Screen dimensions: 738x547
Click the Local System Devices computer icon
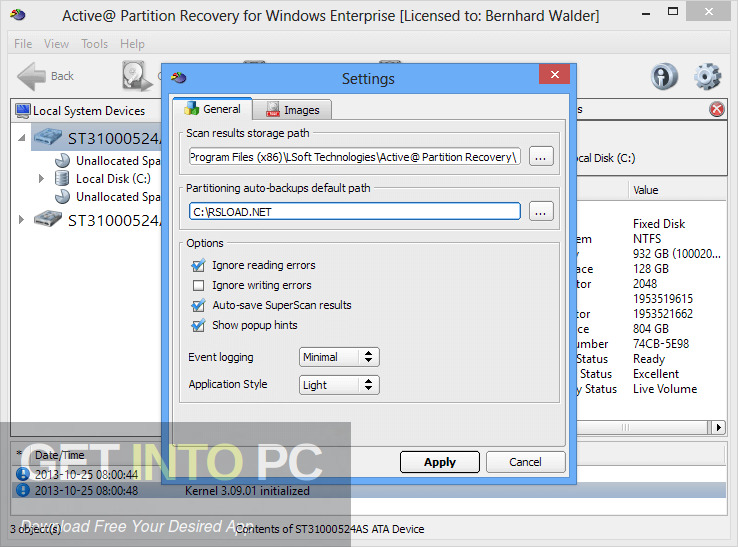(x=23, y=111)
